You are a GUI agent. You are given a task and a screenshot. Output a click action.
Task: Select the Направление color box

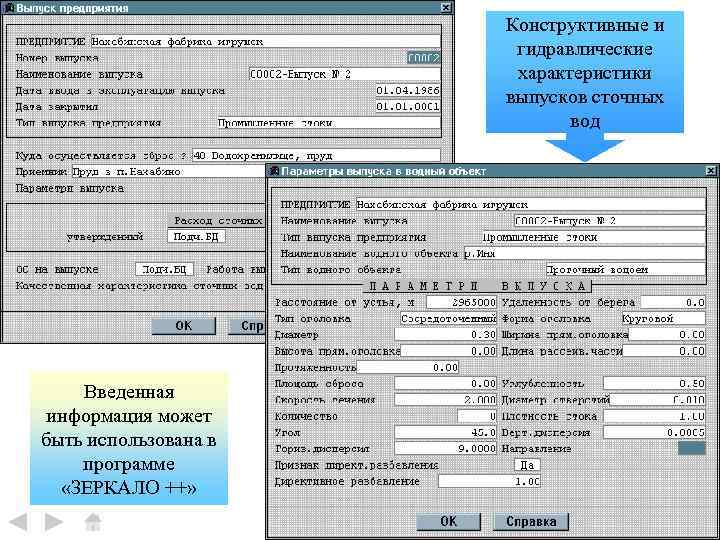(692, 449)
